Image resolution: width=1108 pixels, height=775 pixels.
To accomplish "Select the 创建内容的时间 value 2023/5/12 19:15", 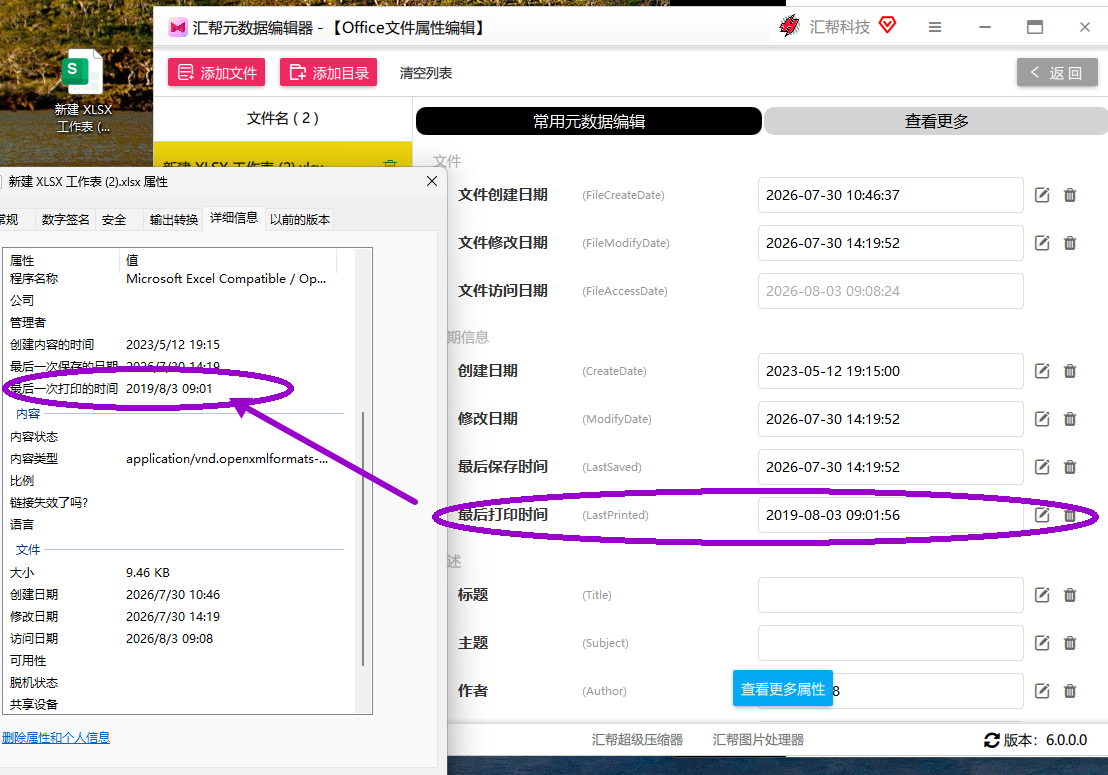I will [x=173, y=345].
